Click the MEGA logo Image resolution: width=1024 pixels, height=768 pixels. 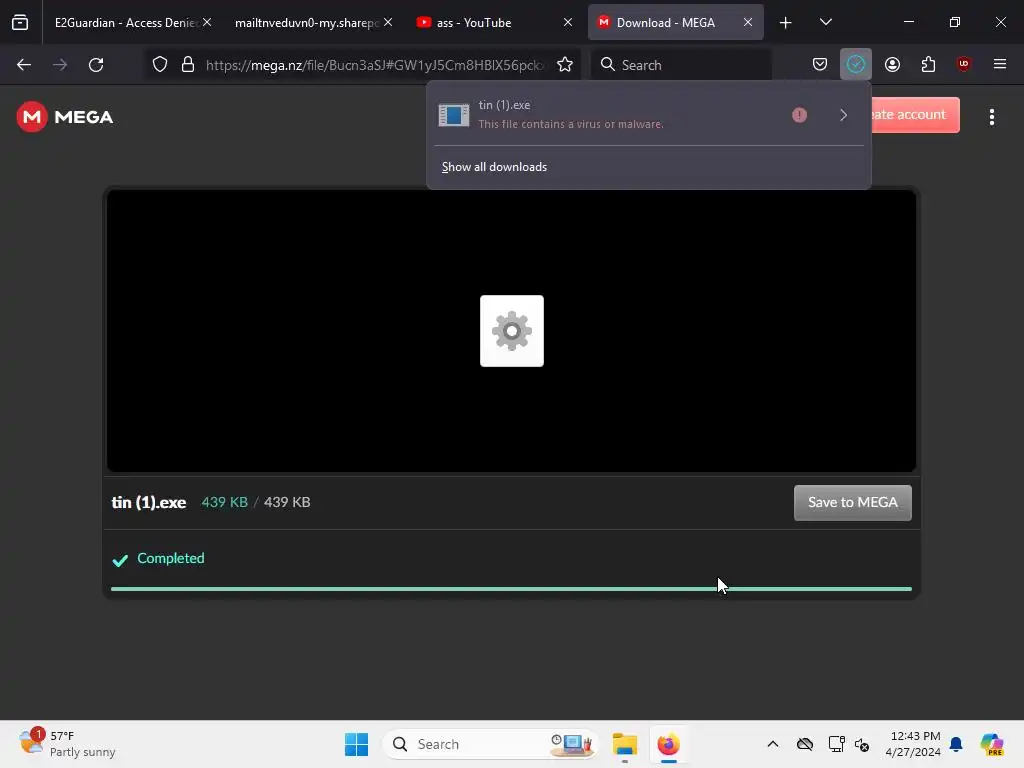65,117
